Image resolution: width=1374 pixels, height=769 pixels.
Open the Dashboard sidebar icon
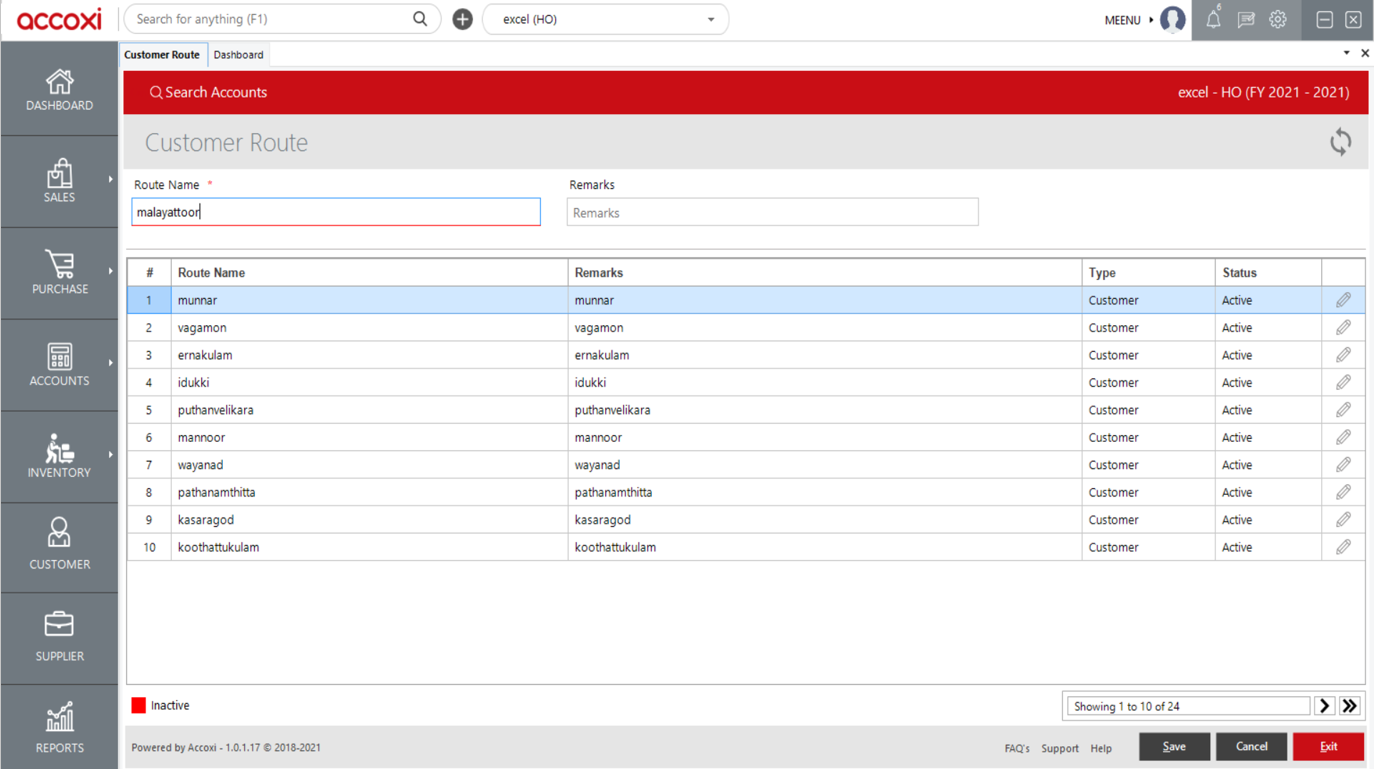(59, 88)
